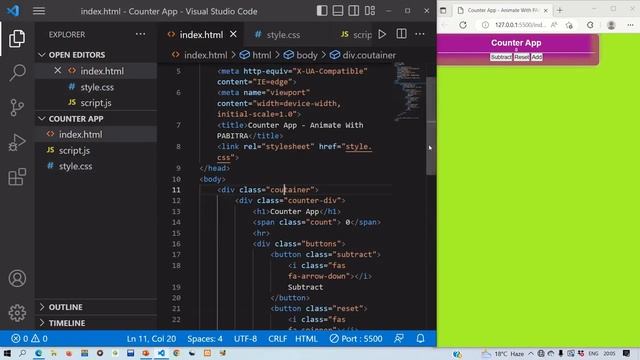Close index.html in Open Editors list
Viewport: 640px width, 360px height.
(58, 71)
